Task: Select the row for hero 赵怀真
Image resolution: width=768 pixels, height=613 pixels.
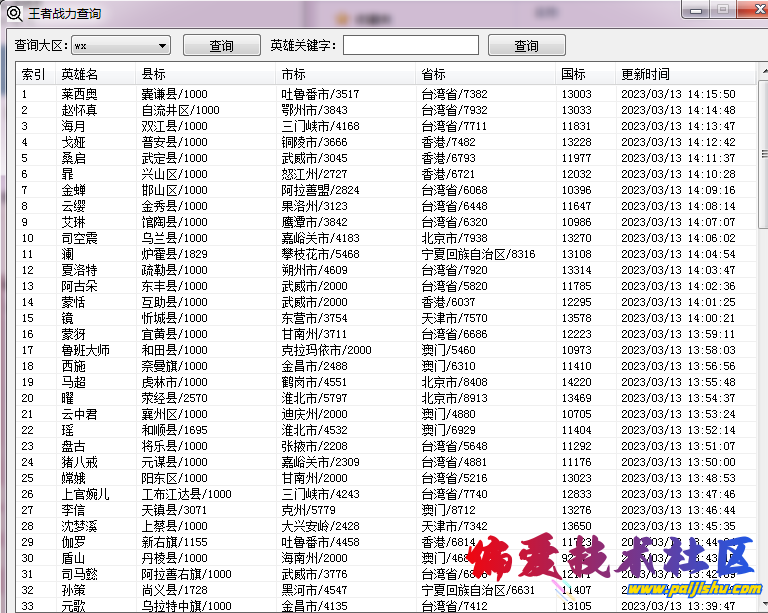Action: (80, 110)
